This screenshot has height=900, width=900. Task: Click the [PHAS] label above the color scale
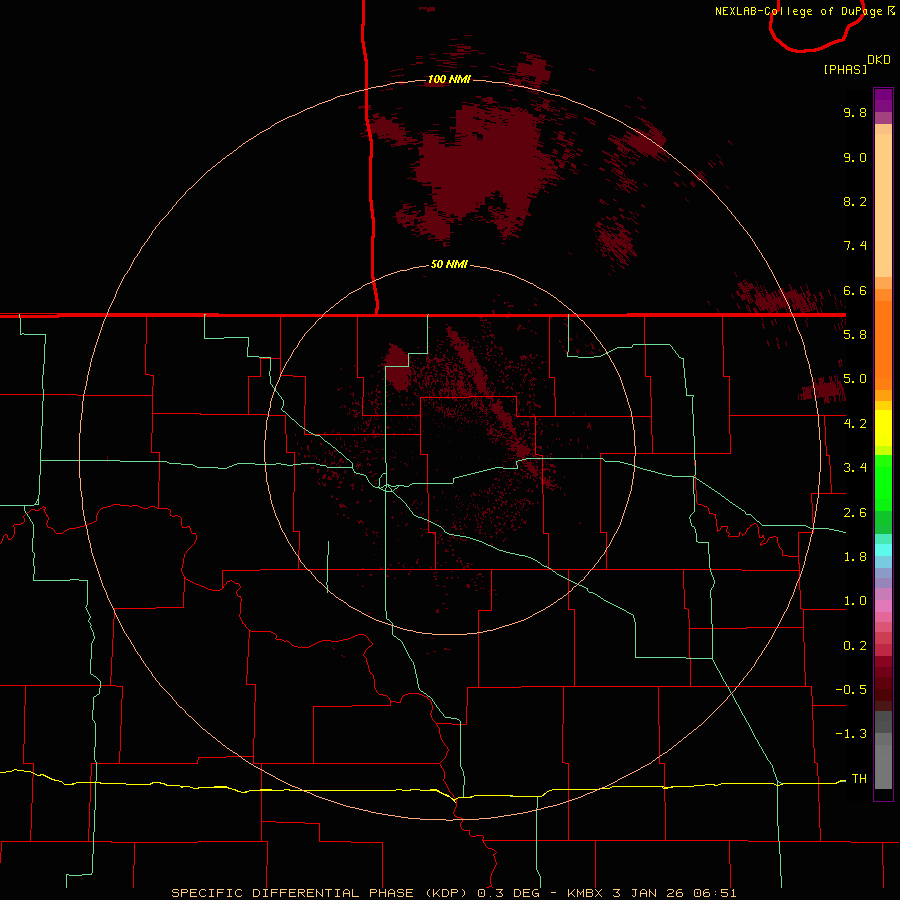[x=845, y=69]
